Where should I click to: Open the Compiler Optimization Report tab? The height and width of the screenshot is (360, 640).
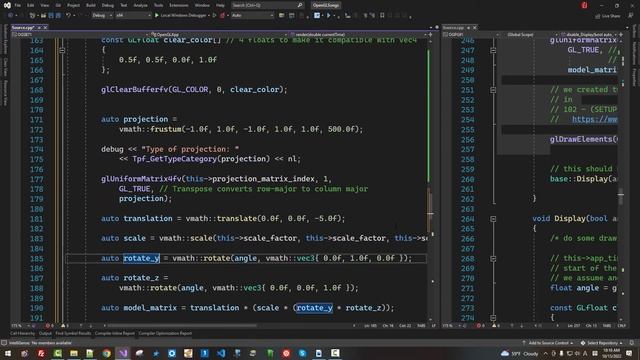165,333
